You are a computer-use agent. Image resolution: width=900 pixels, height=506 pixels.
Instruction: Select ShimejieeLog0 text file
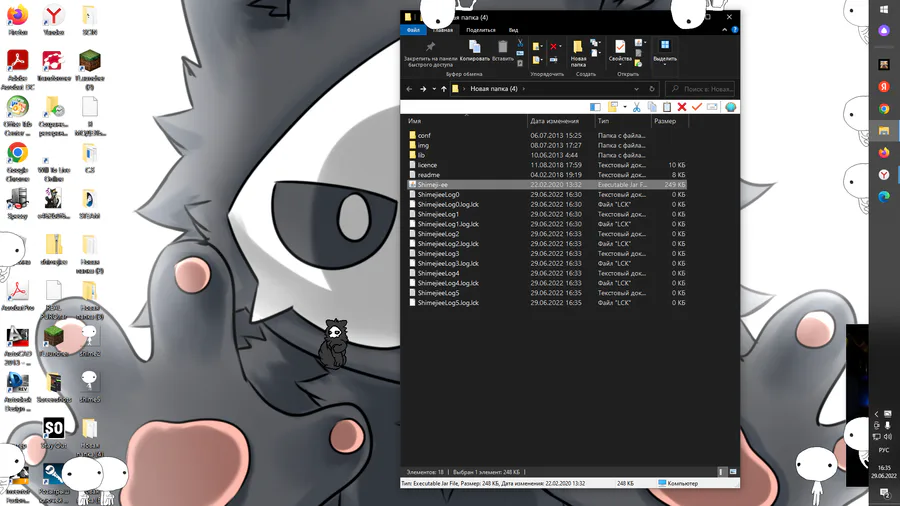tap(438, 194)
